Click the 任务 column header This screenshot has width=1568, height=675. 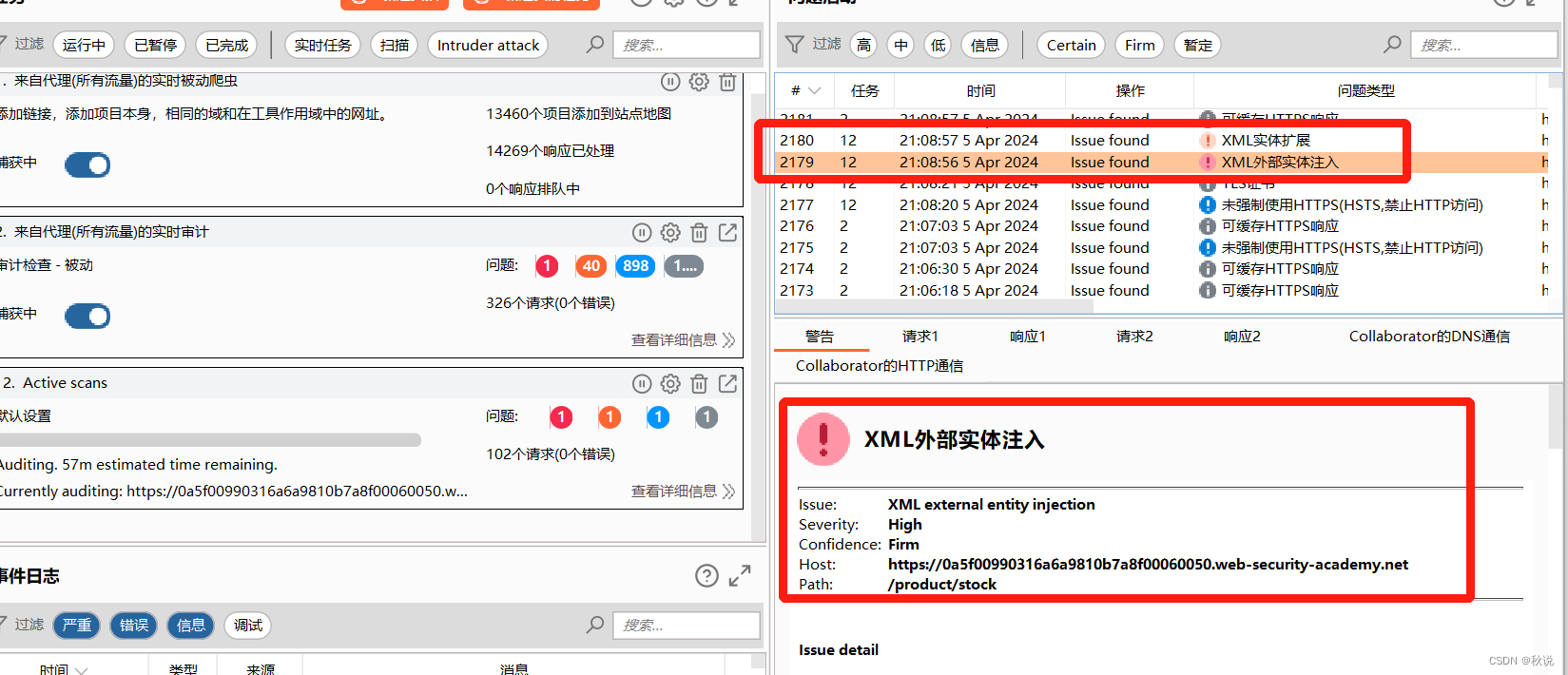pos(865,90)
